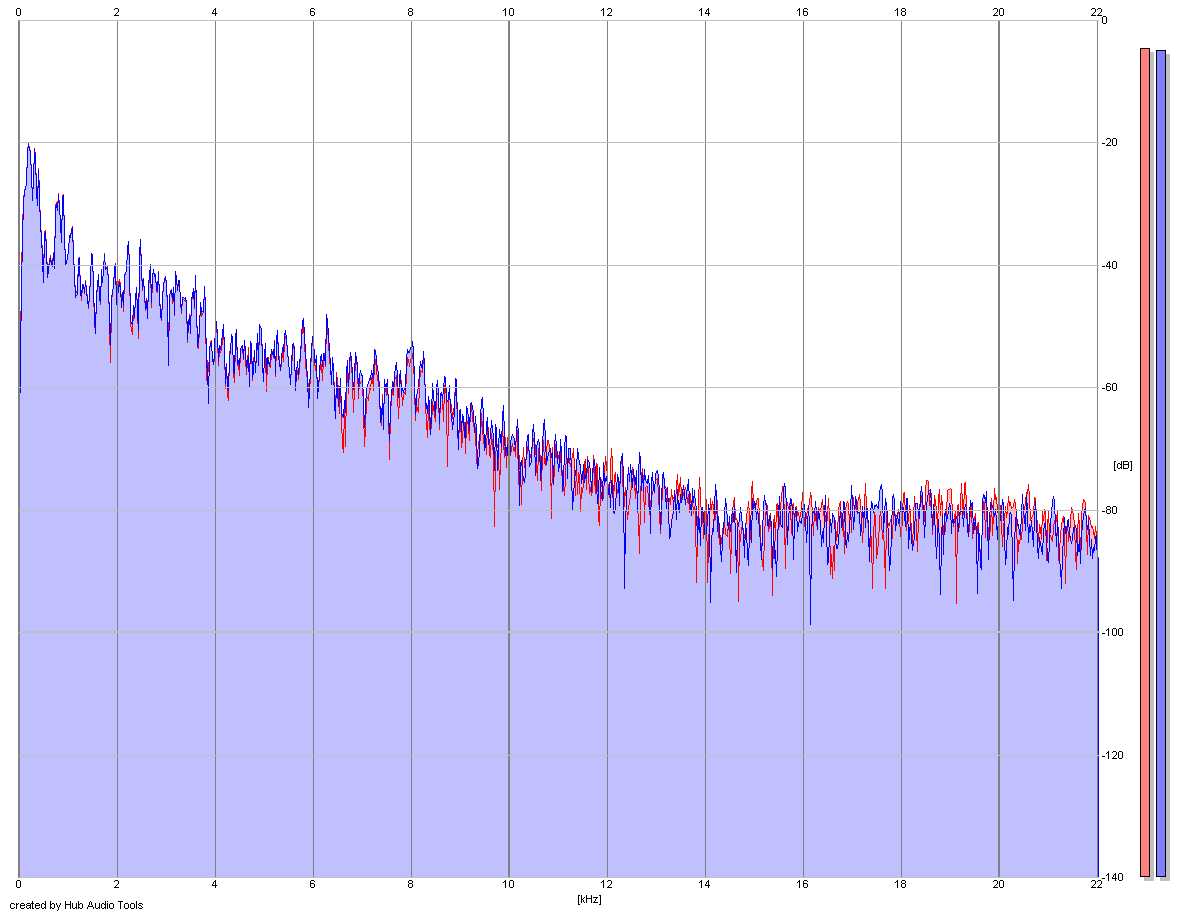
Task: Click the 0 kHz label at the bottom left
Action: point(18,884)
